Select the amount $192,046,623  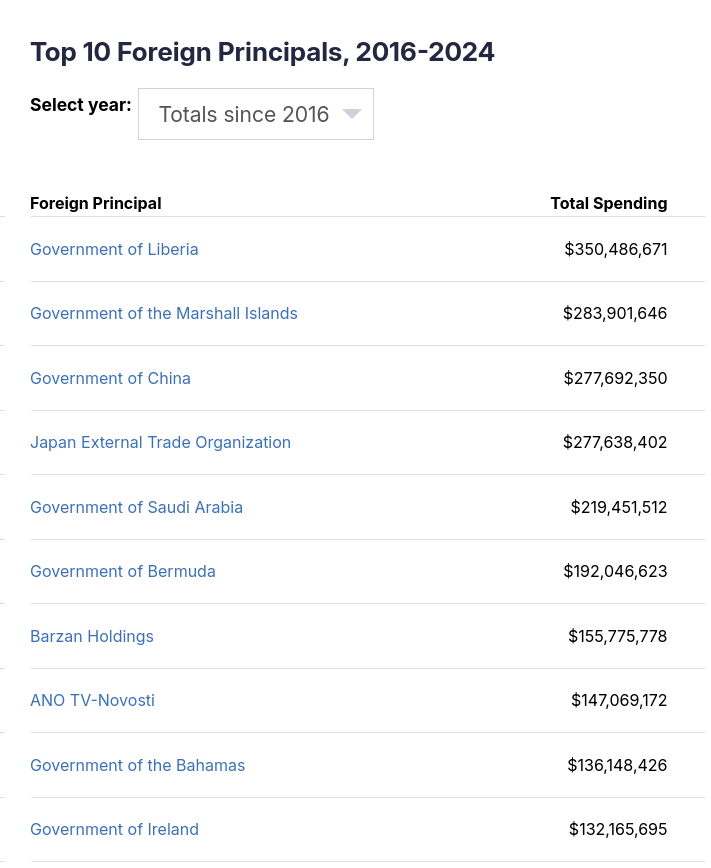616,571
